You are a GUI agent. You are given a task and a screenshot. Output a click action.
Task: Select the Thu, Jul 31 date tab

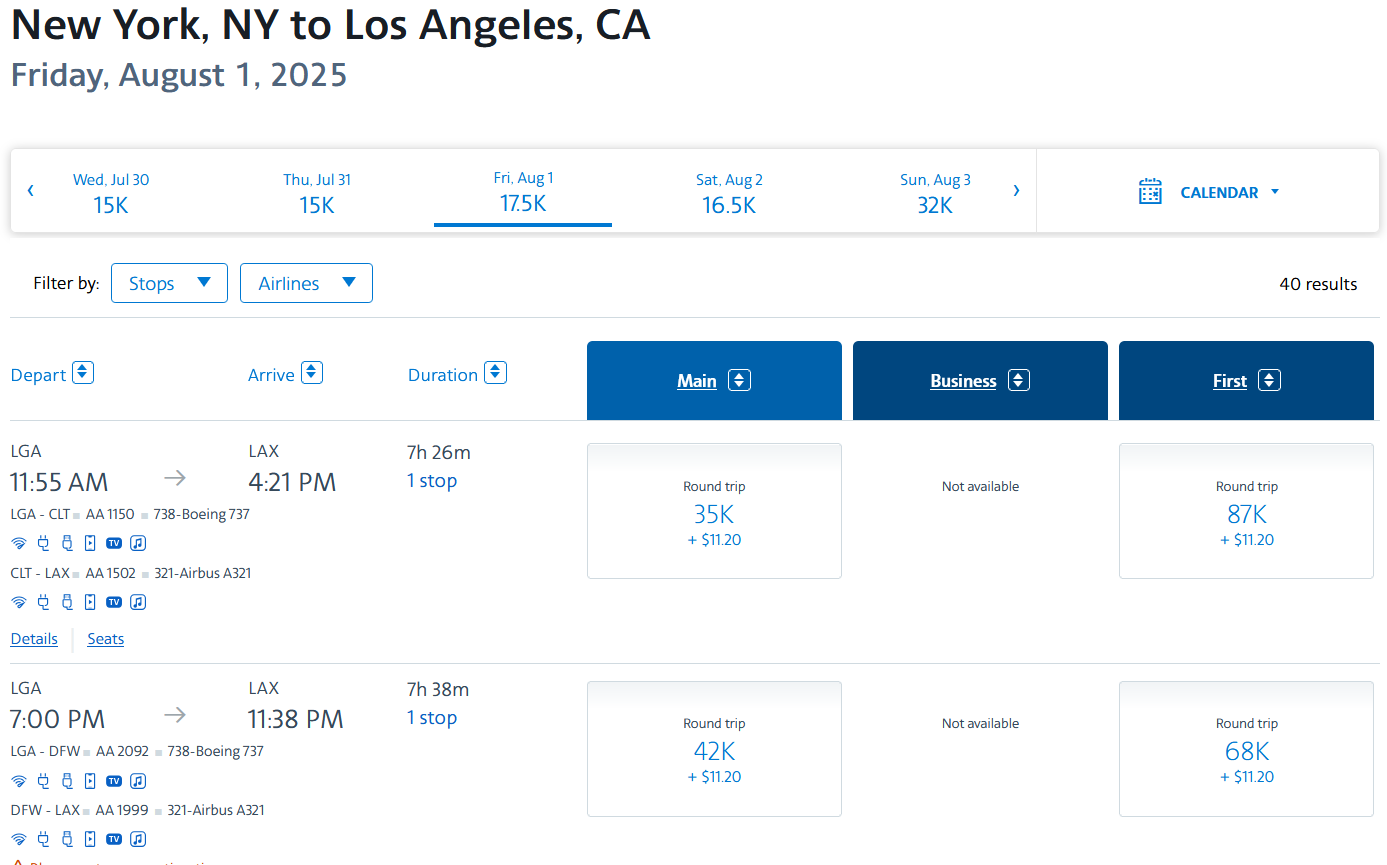(317, 190)
